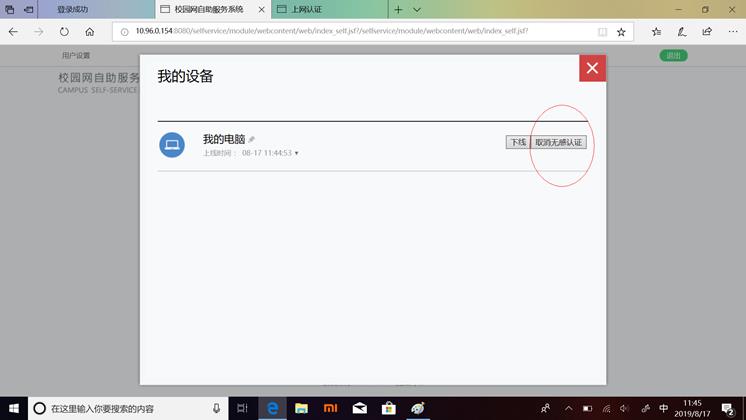Go to the browser home page
The image size is (746, 420).
click(90, 32)
